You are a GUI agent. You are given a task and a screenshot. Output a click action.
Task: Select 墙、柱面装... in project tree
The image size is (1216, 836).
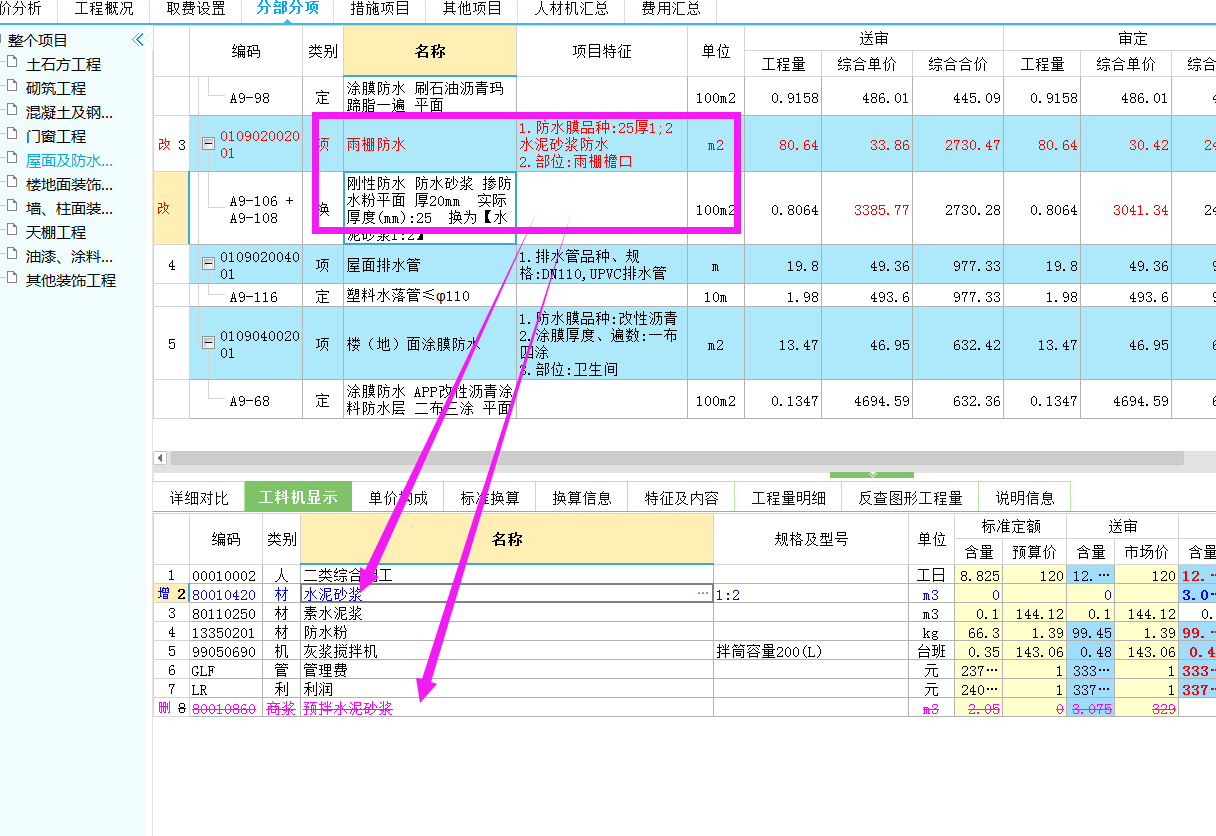[x=69, y=208]
